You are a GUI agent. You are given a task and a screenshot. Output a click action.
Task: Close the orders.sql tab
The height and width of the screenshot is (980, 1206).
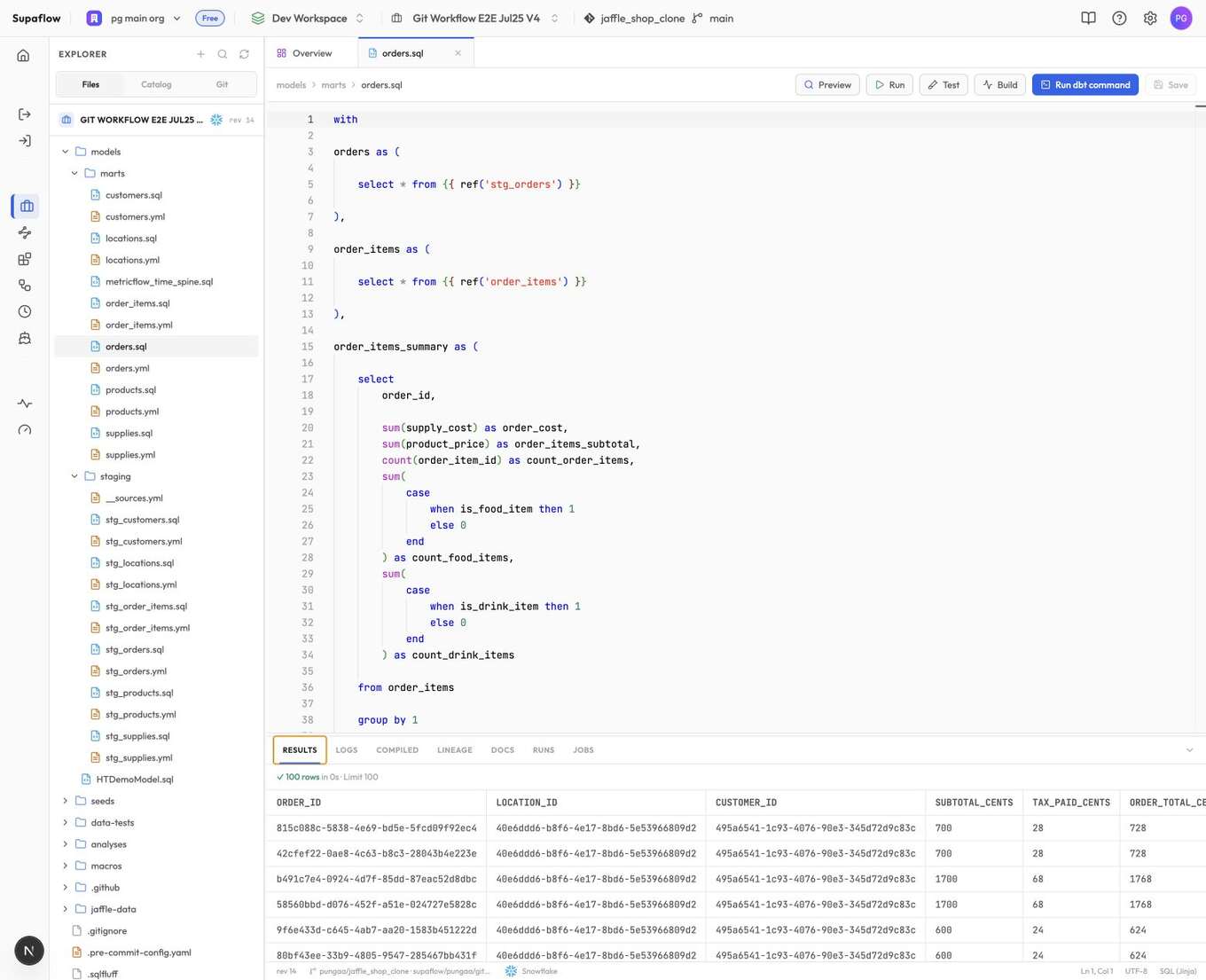click(458, 53)
